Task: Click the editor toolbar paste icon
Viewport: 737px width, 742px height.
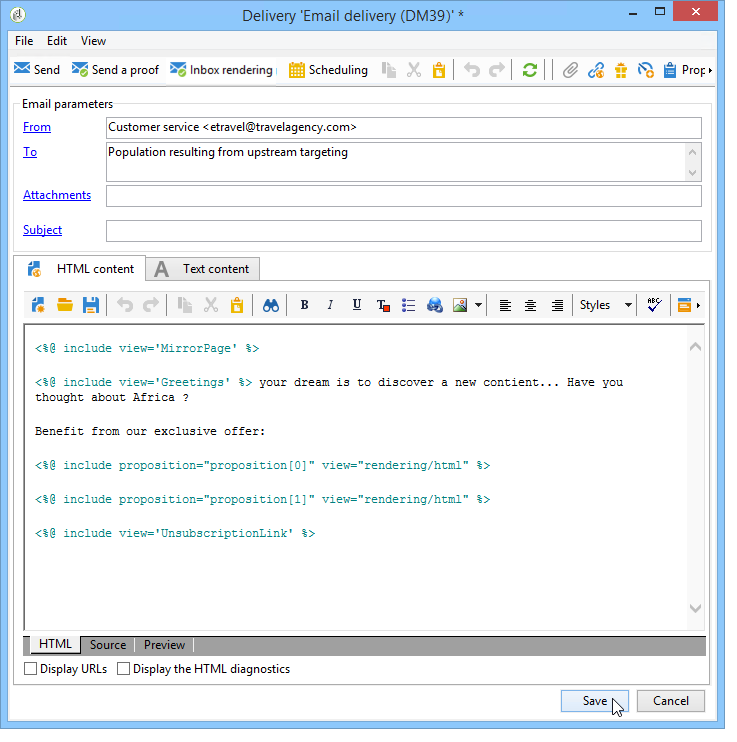Action: coord(237,305)
